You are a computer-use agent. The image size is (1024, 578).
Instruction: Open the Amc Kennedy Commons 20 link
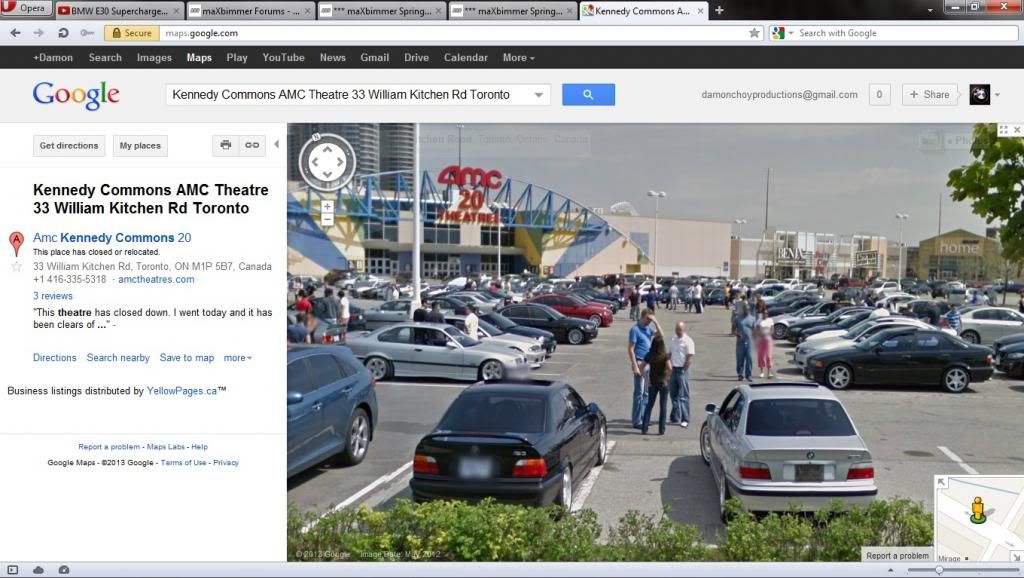click(x=112, y=238)
